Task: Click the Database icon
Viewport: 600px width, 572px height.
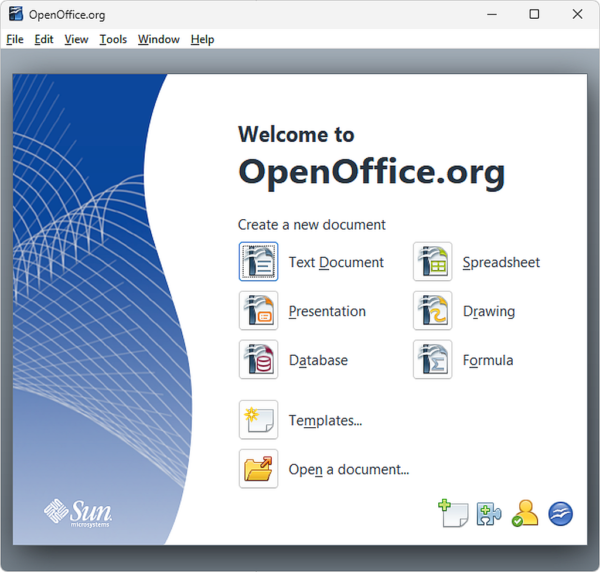Action: tap(258, 360)
